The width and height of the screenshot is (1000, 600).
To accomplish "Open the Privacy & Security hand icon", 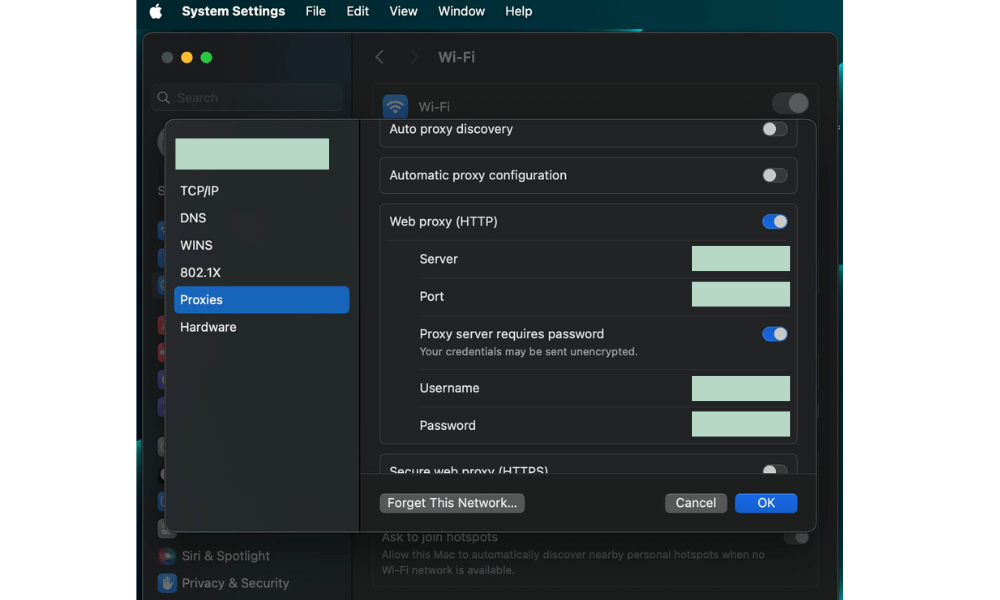I will click(x=167, y=583).
